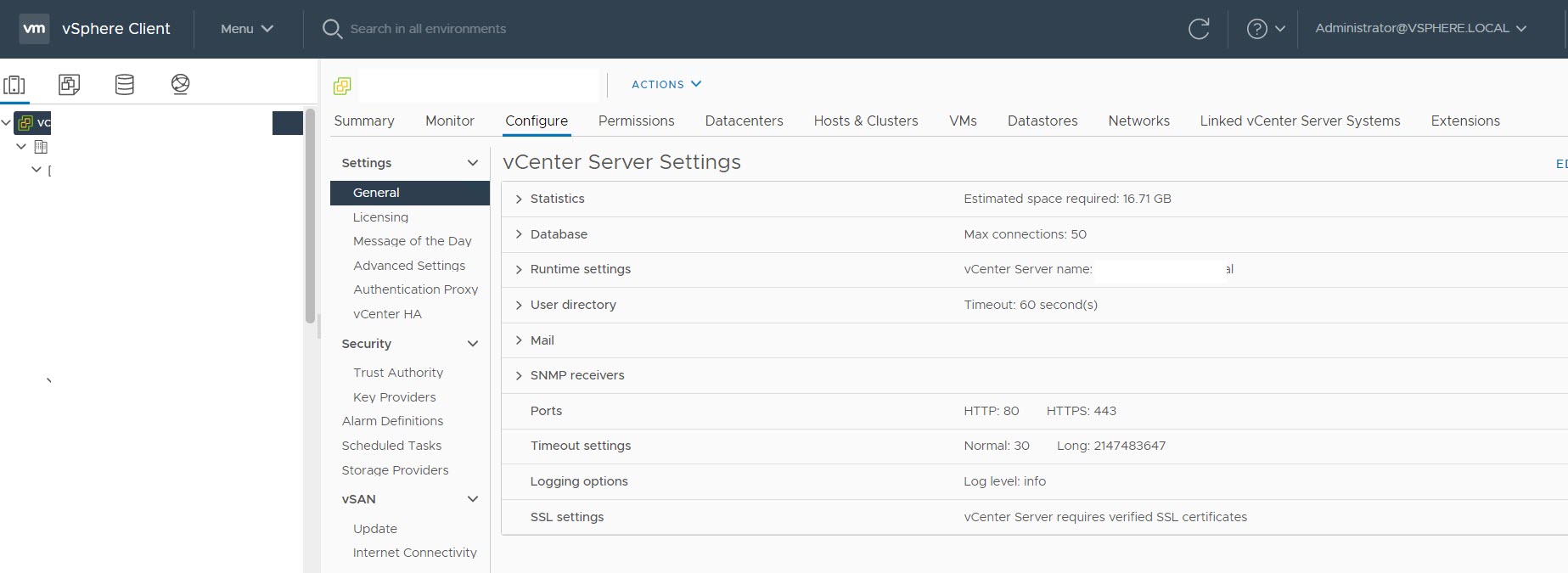Click the search magnifier icon
Image resolution: width=1568 pixels, height=573 pixels.
[x=332, y=29]
